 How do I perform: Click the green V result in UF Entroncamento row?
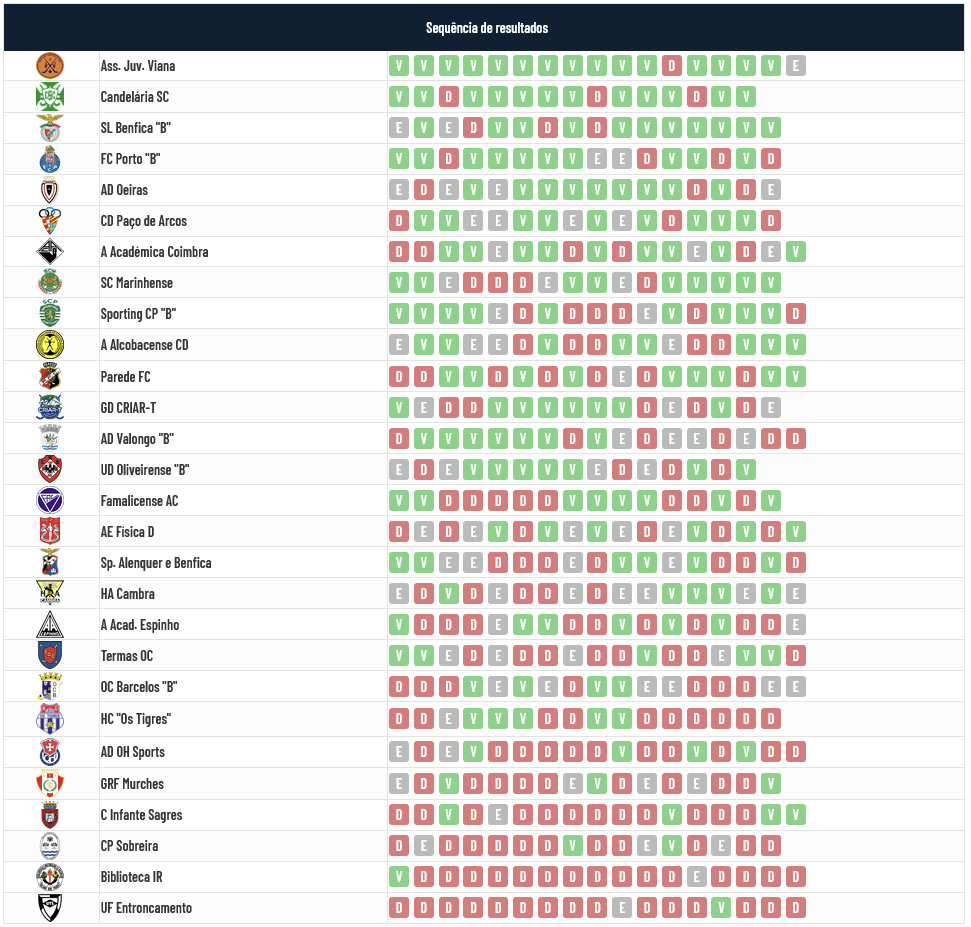point(721,908)
